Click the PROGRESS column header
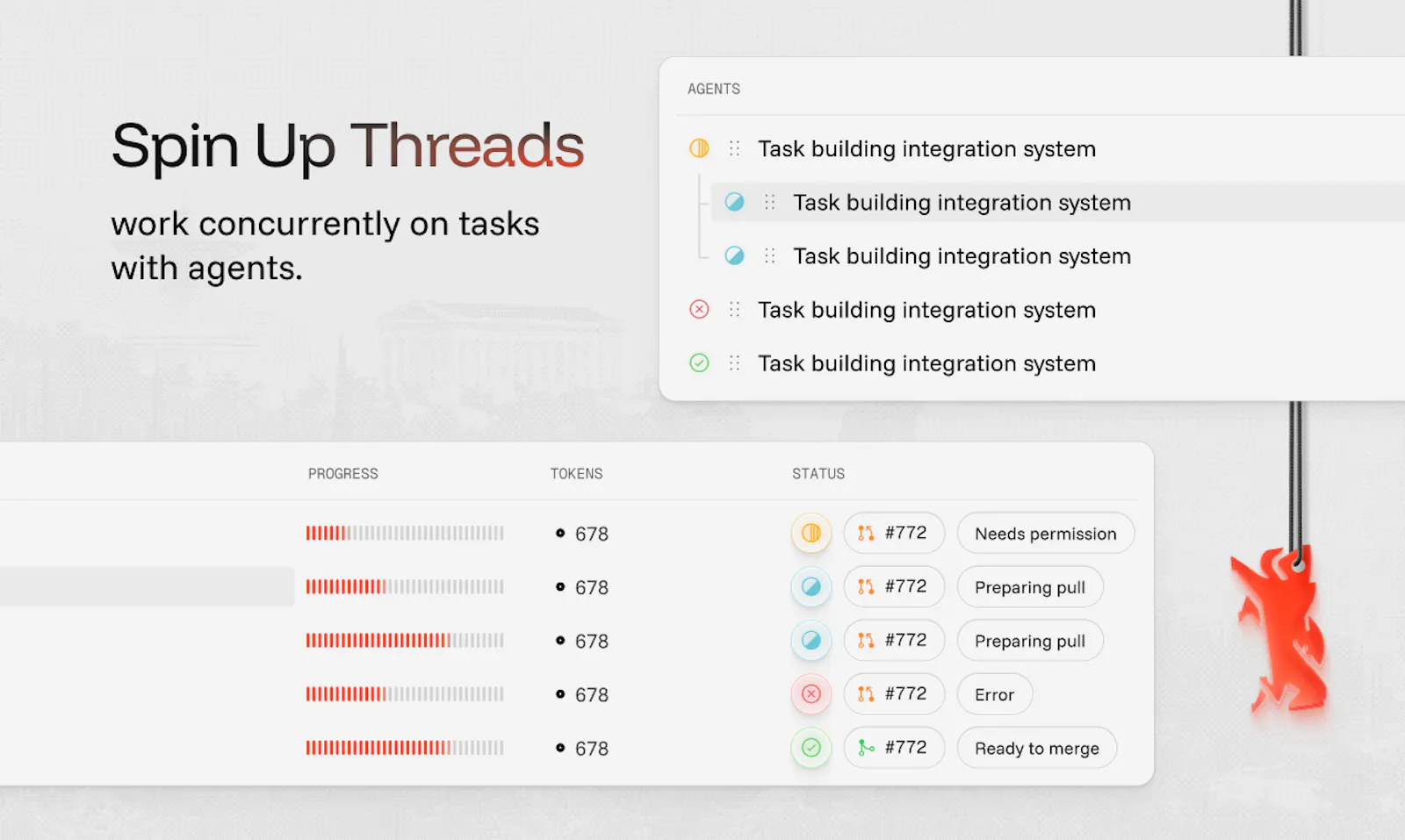This screenshot has height=840, width=1405. pyautogui.click(x=343, y=473)
